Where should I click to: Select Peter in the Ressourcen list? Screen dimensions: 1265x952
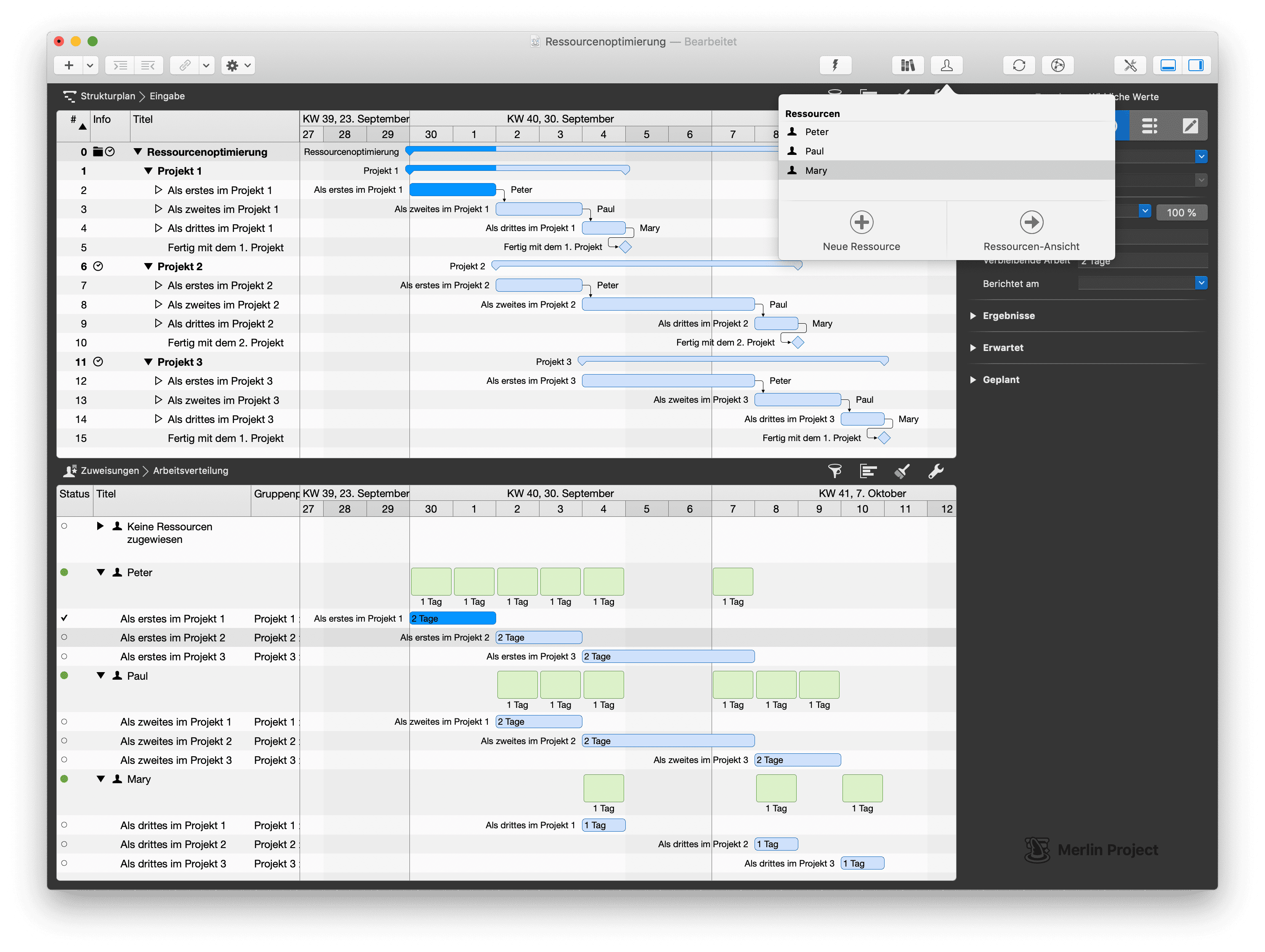816,131
